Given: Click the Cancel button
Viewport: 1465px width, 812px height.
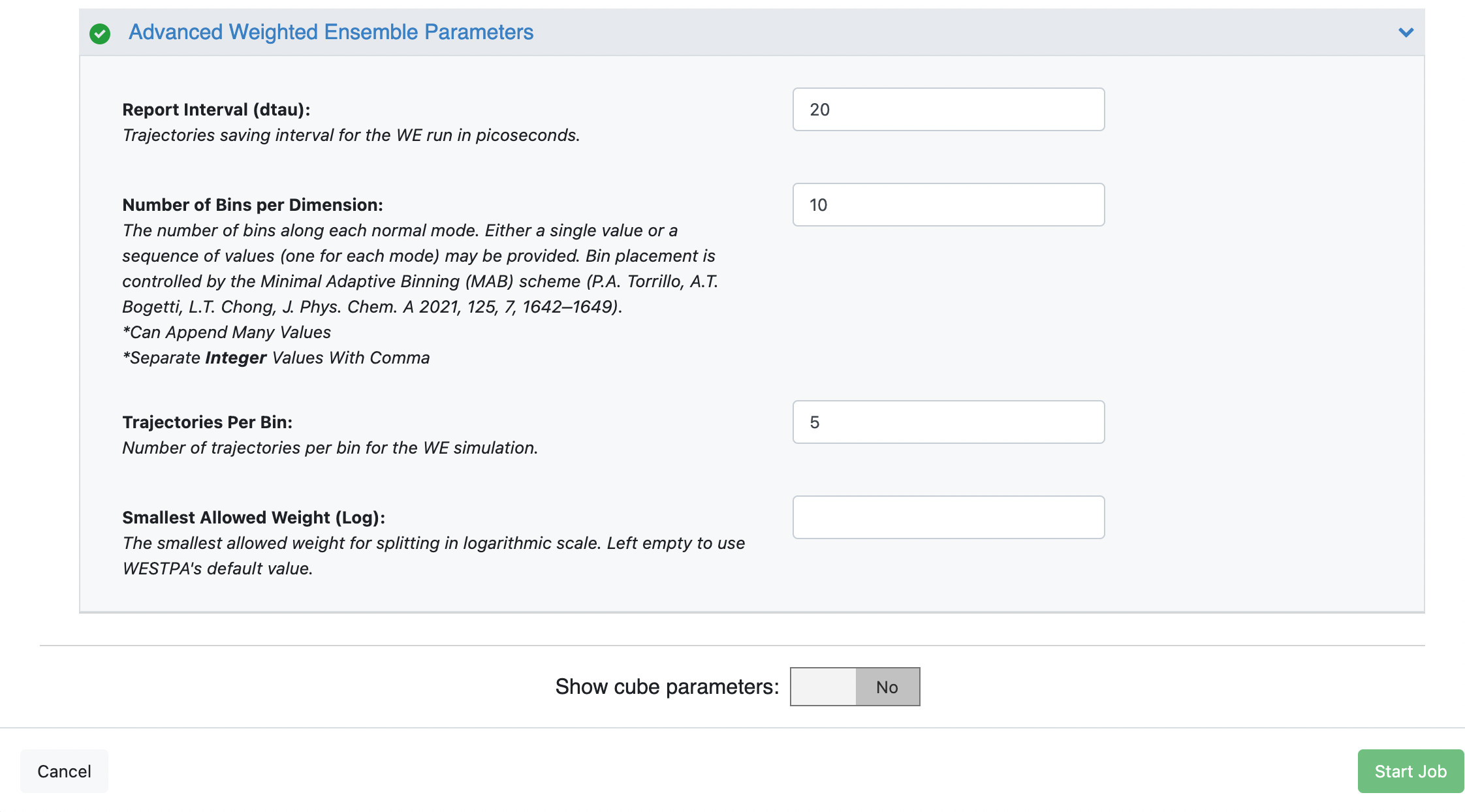Looking at the screenshot, I should (63, 771).
